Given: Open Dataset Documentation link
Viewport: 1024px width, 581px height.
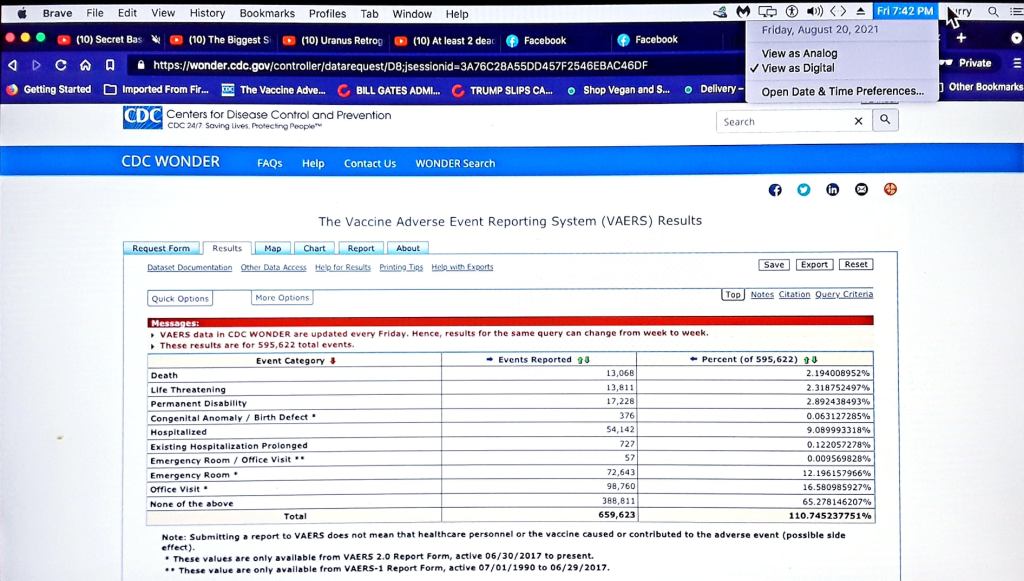Looking at the screenshot, I should [x=189, y=268].
